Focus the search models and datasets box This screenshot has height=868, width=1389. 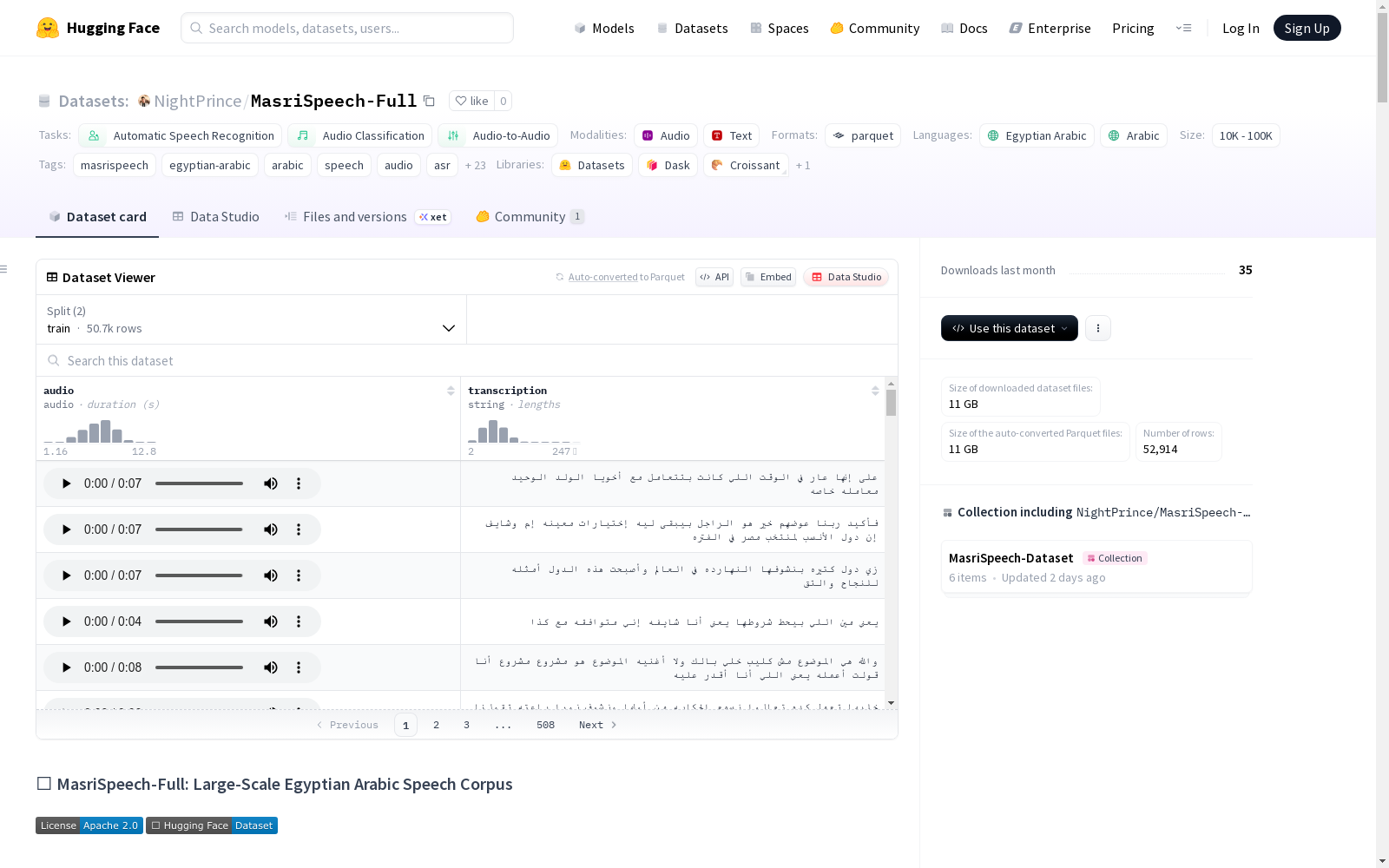[347, 28]
